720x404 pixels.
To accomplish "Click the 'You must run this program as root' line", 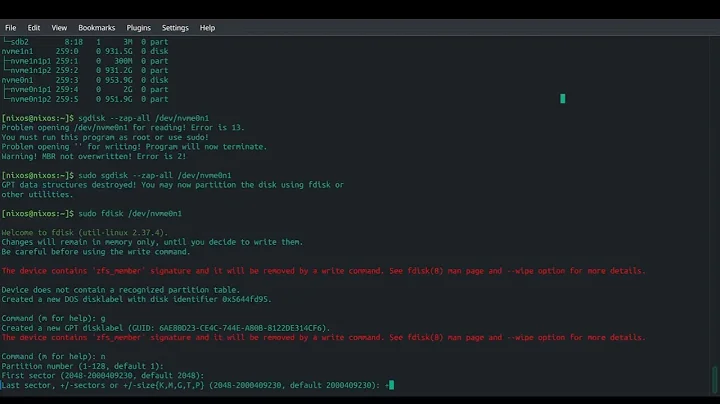I will click(x=105, y=137).
